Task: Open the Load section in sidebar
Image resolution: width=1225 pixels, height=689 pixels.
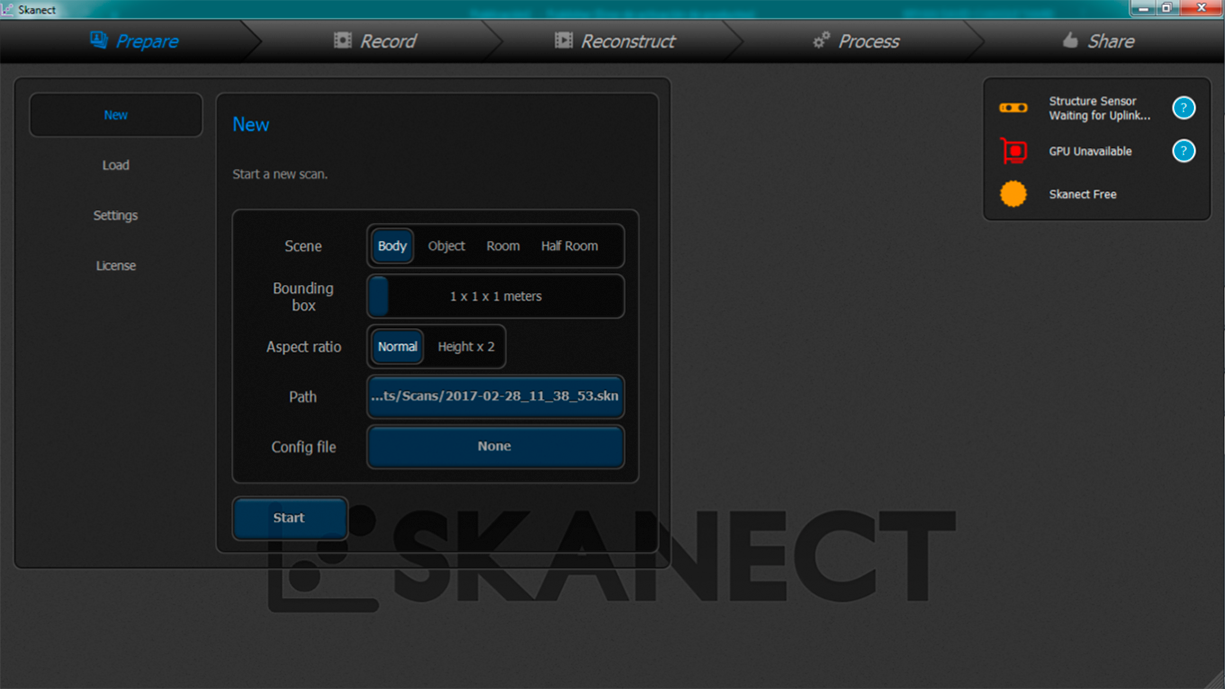Action: 116,165
